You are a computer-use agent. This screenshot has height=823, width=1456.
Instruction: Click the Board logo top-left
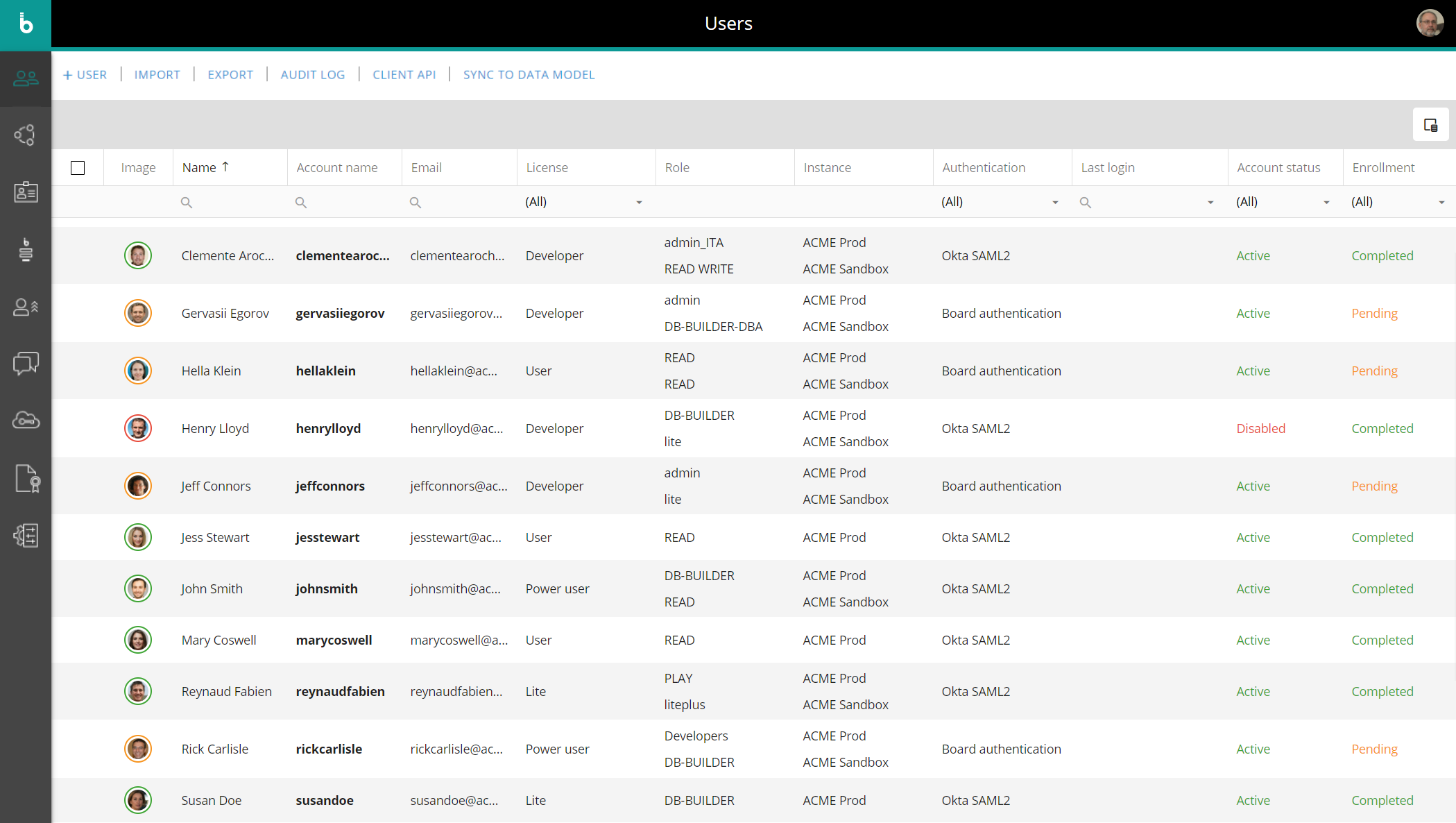pos(26,24)
